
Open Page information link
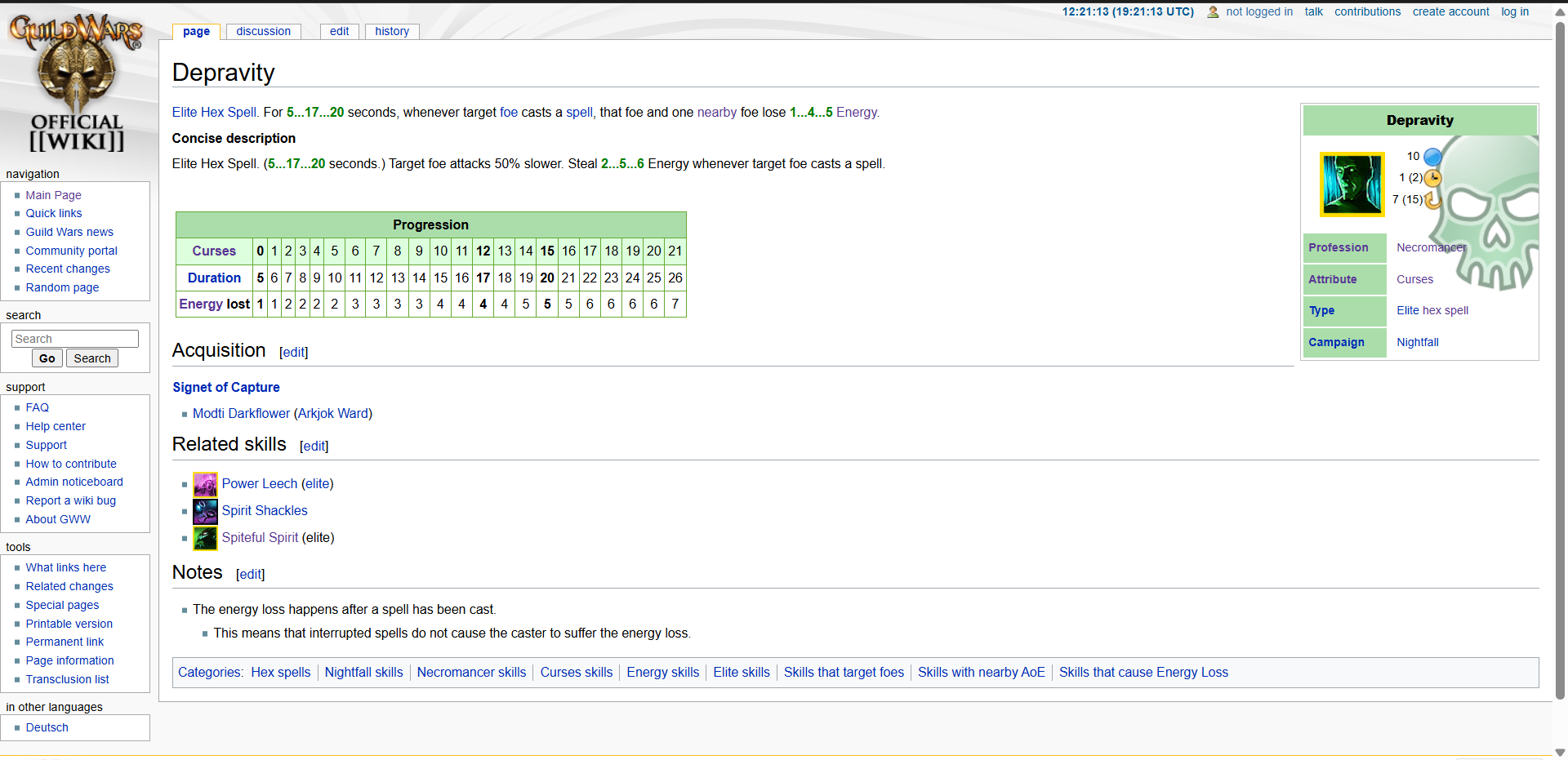69,661
